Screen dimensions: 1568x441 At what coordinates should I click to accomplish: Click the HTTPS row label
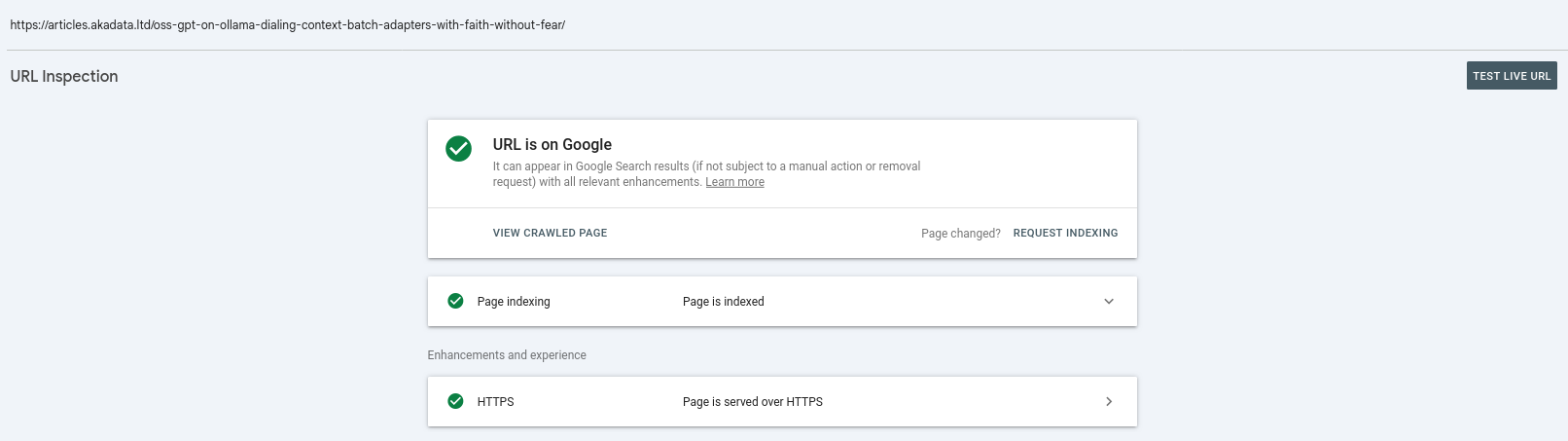pyautogui.click(x=495, y=401)
